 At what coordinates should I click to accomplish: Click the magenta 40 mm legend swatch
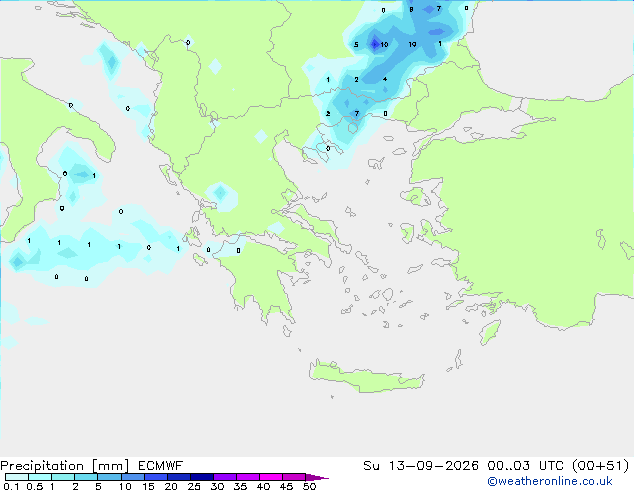click(271, 477)
